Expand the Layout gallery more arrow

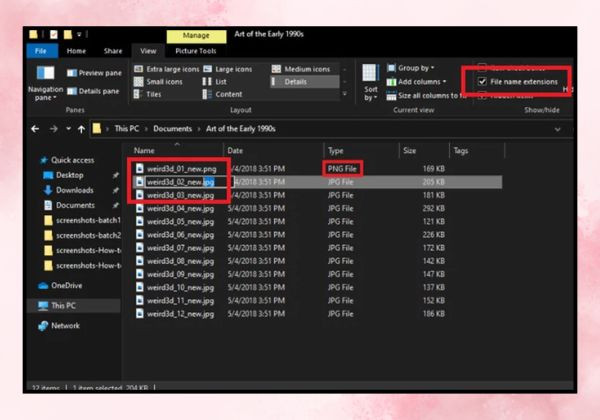[345, 94]
